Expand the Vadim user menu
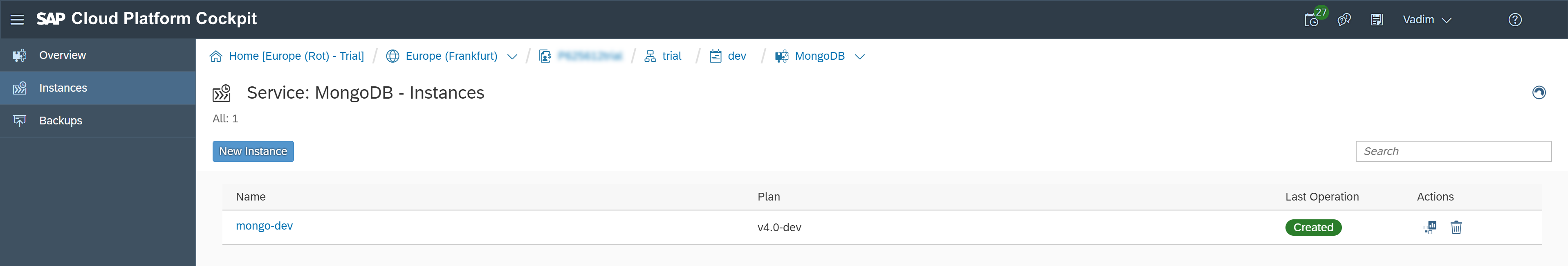 [1426, 20]
